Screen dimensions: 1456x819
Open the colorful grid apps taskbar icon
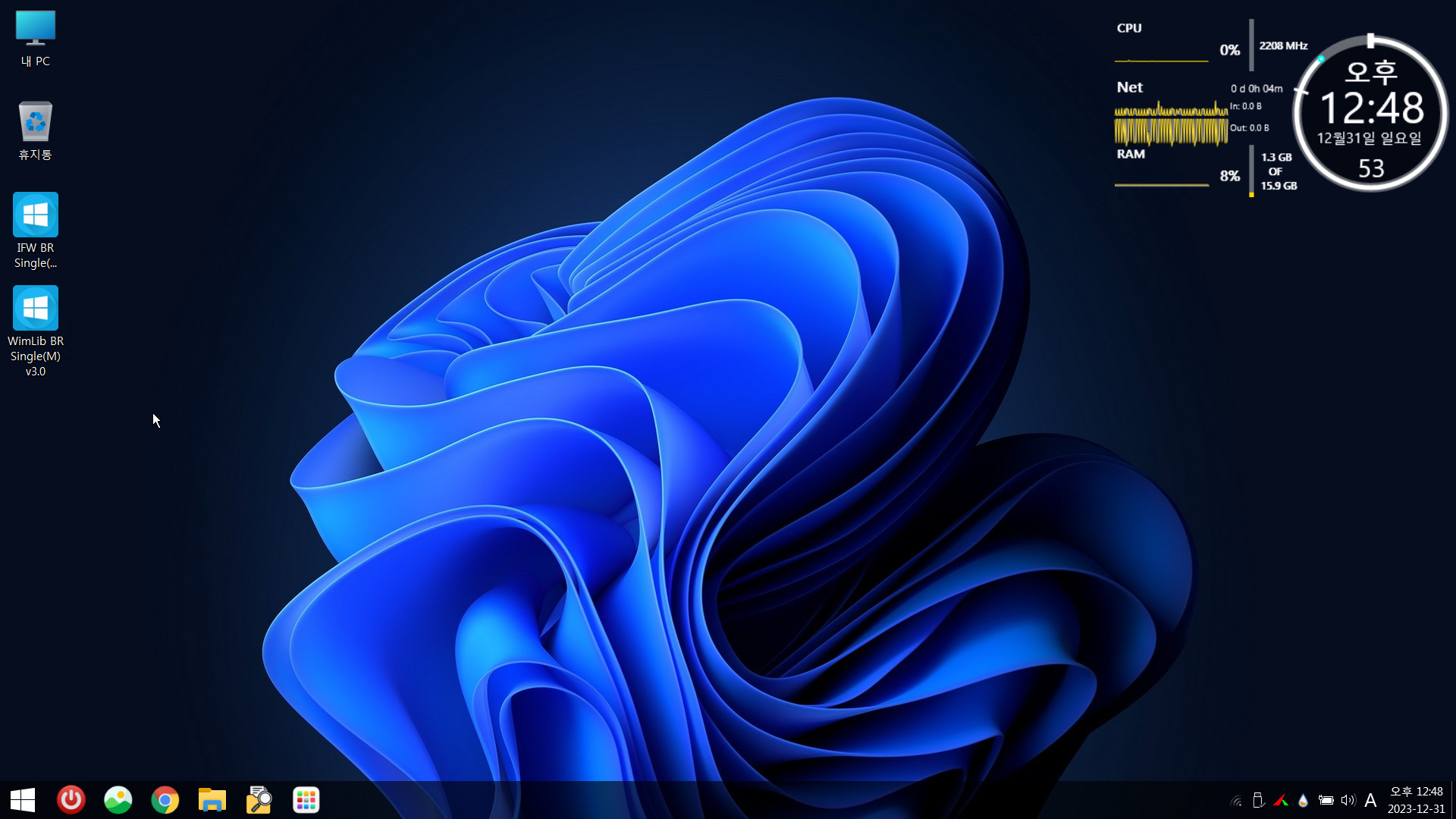point(306,800)
